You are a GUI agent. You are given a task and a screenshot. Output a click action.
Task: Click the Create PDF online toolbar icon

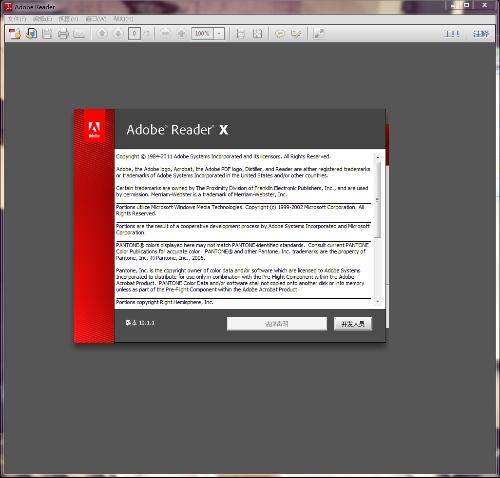pos(14,34)
